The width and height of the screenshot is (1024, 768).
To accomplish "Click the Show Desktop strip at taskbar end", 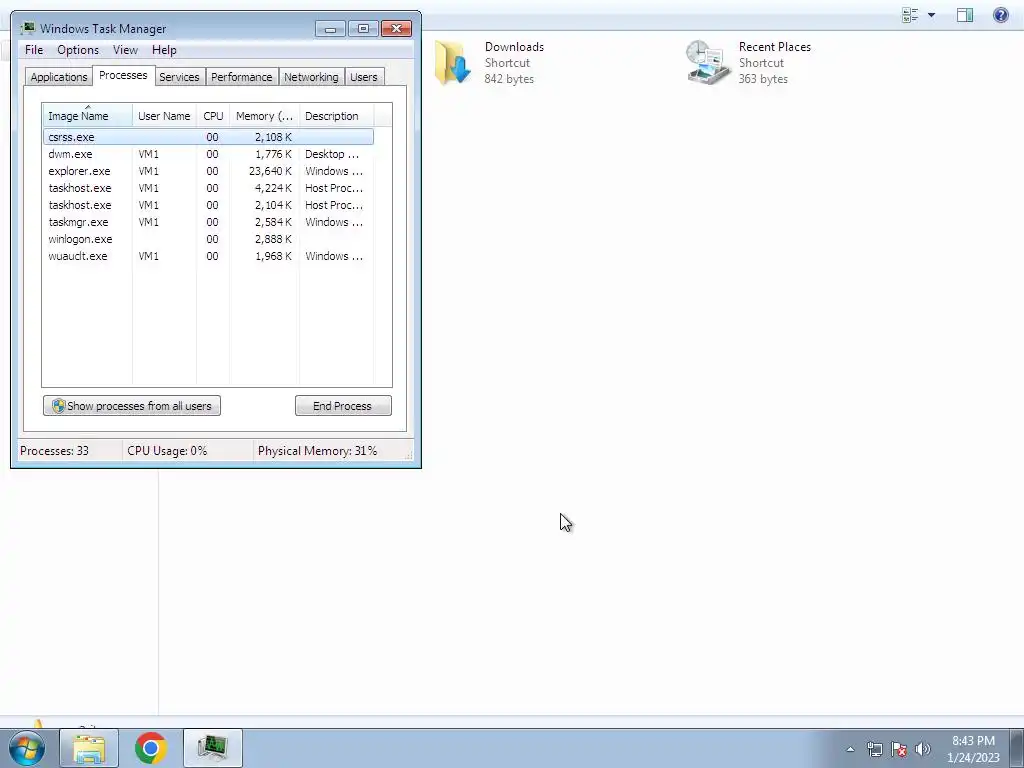I will [1017, 748].
